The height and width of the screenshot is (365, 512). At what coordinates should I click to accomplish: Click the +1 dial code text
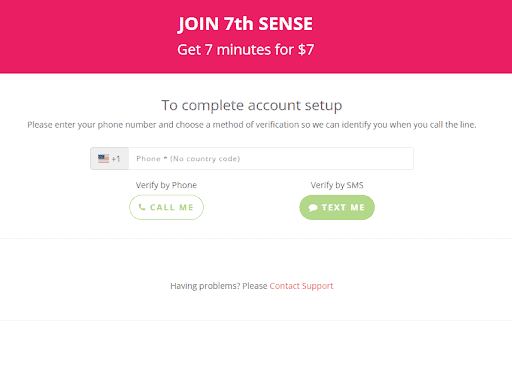[x=116, y=159]
